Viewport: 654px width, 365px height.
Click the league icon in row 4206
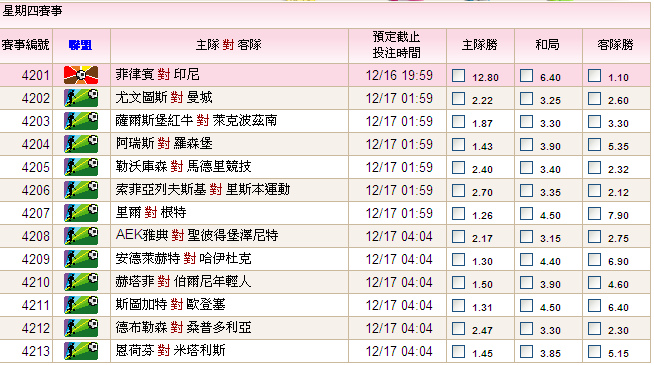click(x=81, y=190)
